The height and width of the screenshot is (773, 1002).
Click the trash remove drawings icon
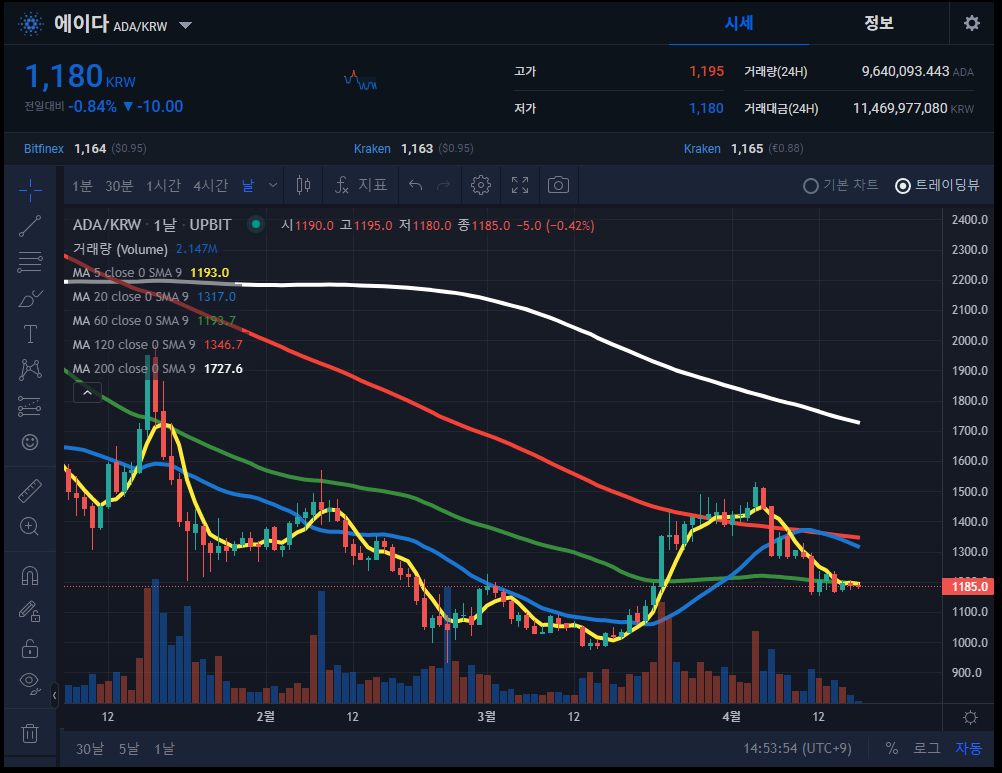[x=30, y=733]
